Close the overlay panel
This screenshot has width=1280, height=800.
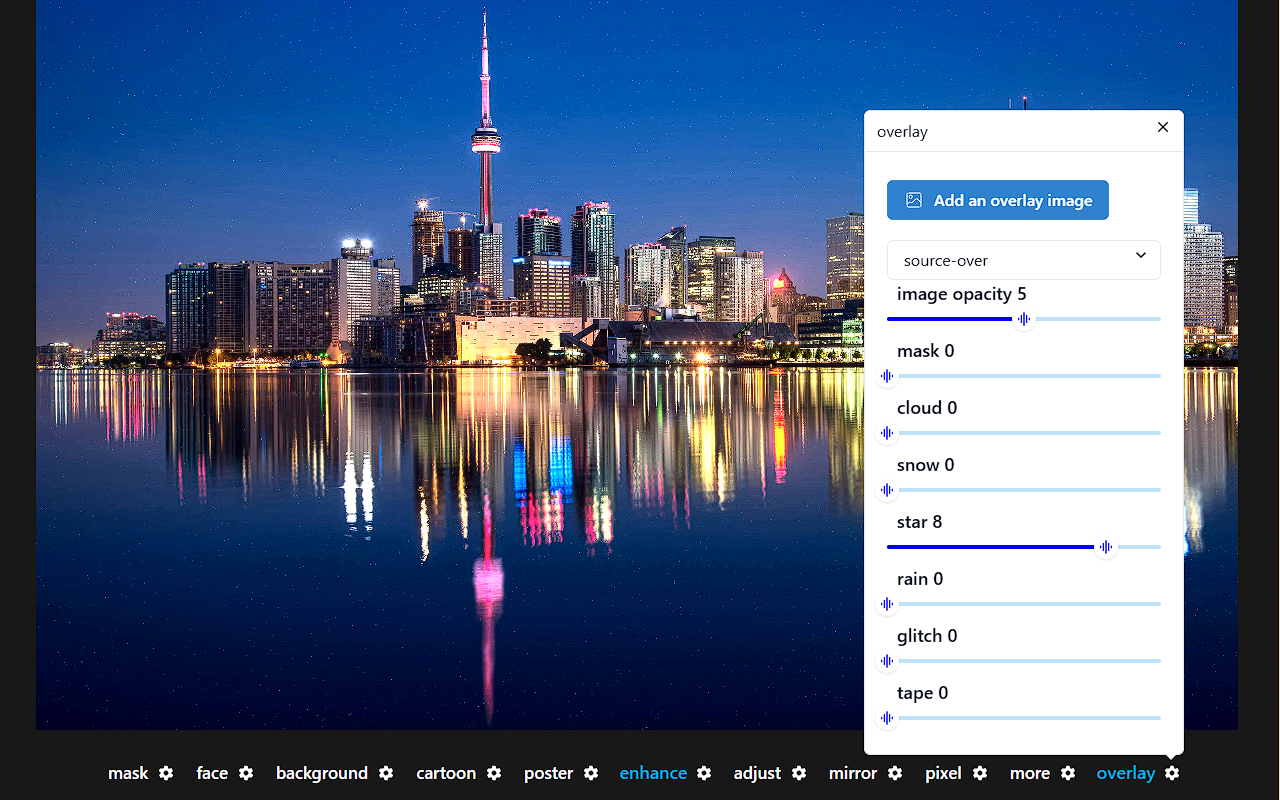pyautogui.click(x=1162, y=127)
